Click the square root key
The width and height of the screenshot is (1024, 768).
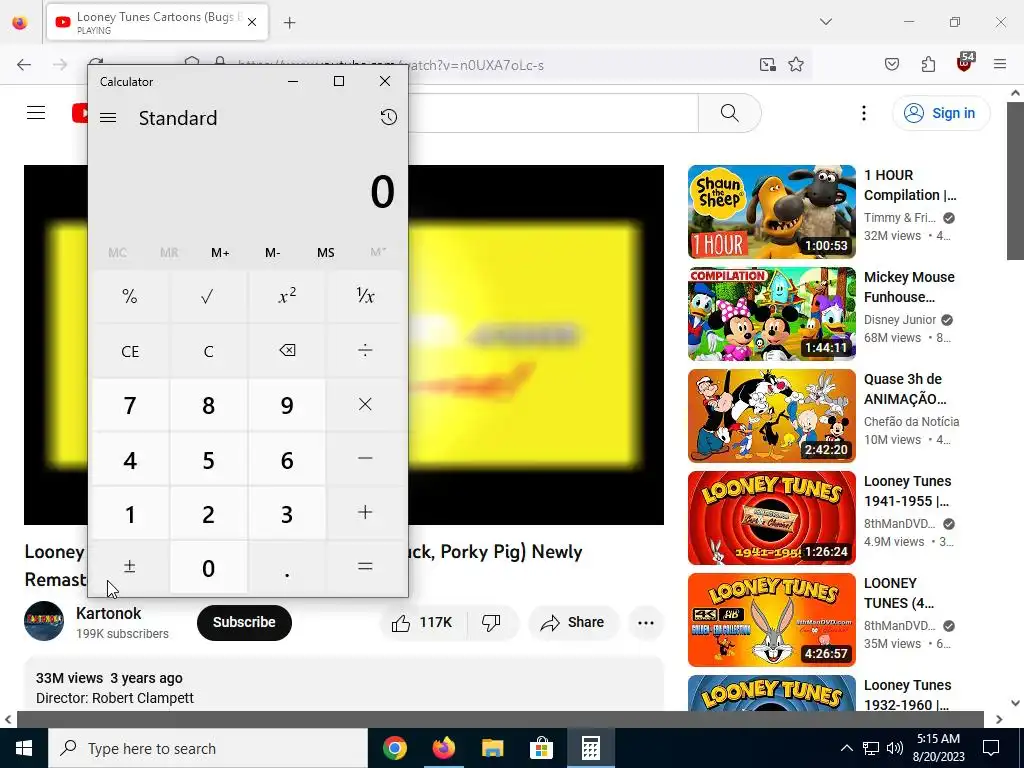pyautogui.click(x=208, y=296)
